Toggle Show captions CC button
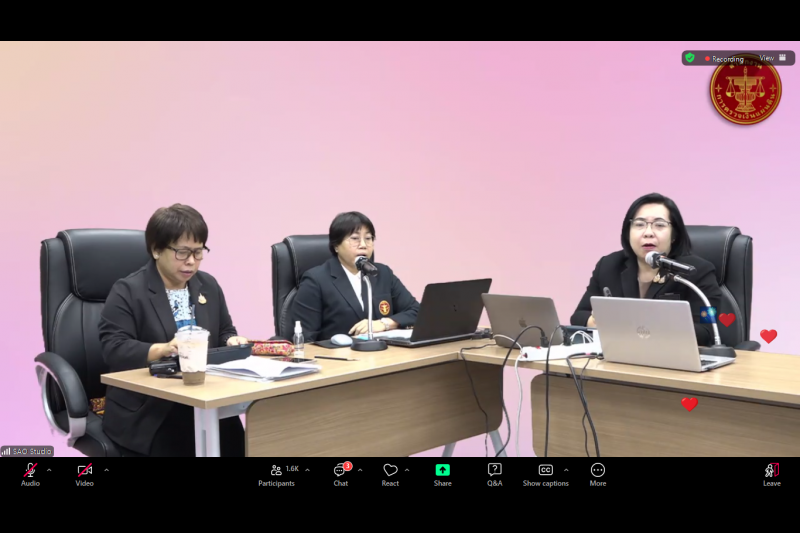 545,471
